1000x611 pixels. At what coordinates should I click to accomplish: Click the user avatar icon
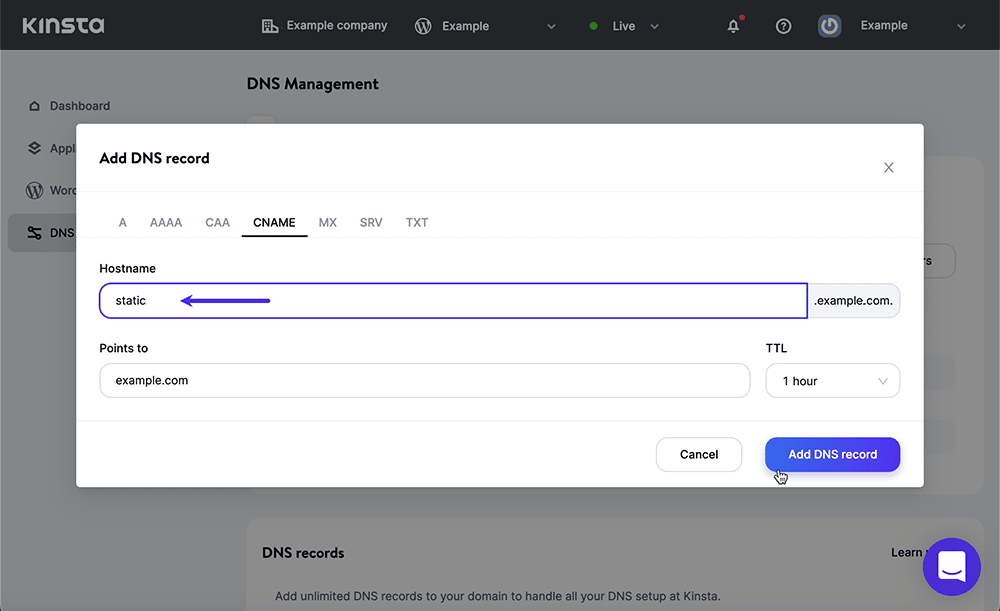[829, 25]
